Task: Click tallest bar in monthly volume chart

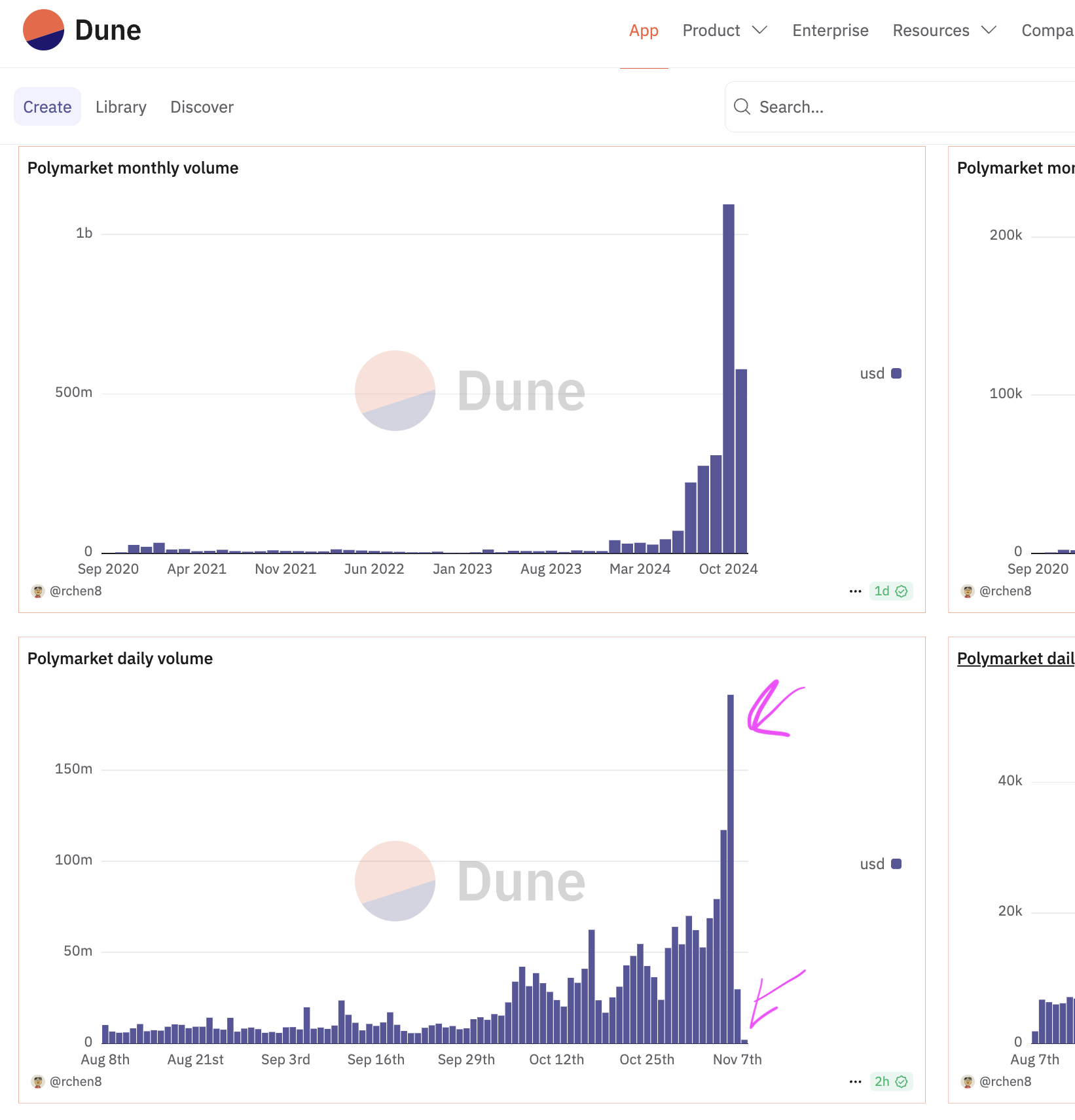Action: point(729,379)
